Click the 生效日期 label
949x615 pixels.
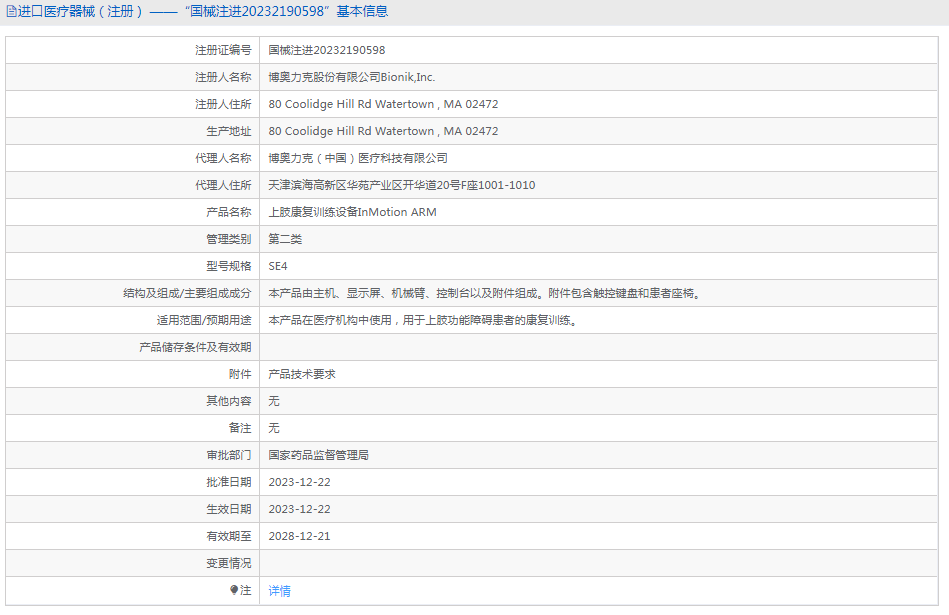229,510
